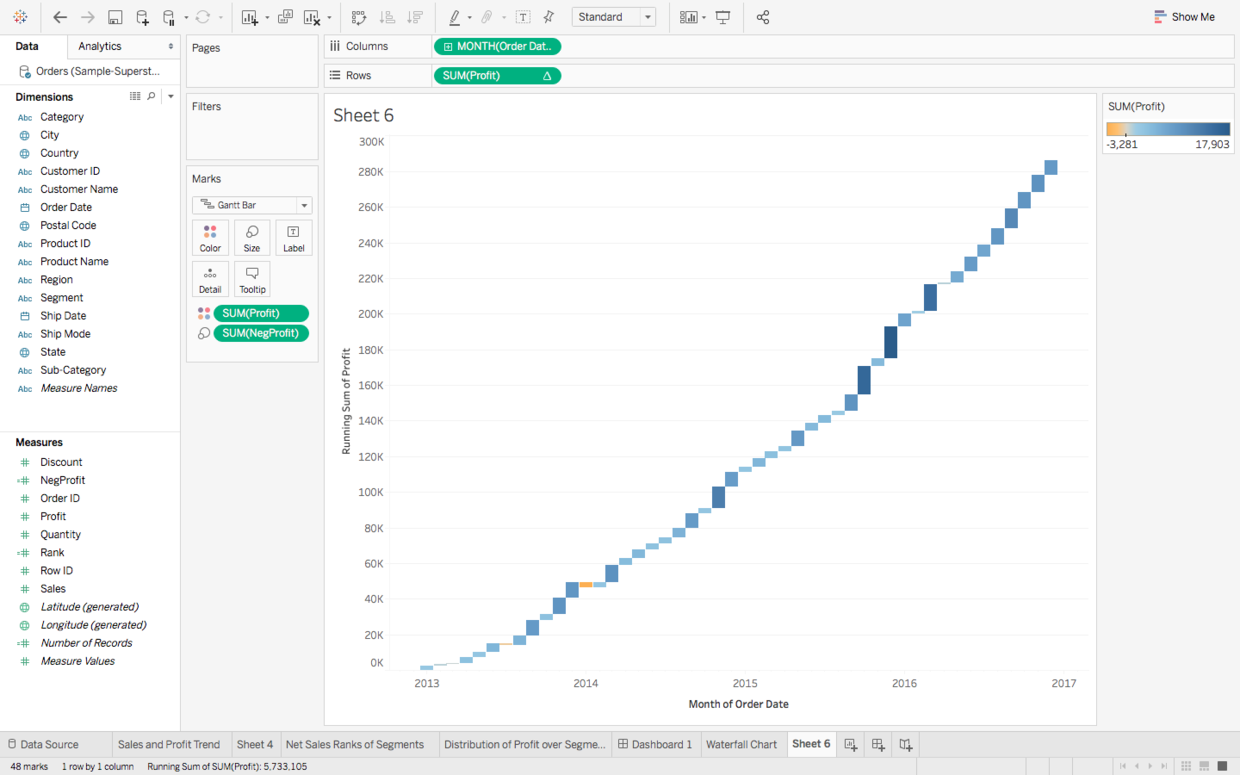The image size is (1240, 775).
Task: Show filmstrip view in status bar
Action: pyautogui.click(x=1204, y=766)
